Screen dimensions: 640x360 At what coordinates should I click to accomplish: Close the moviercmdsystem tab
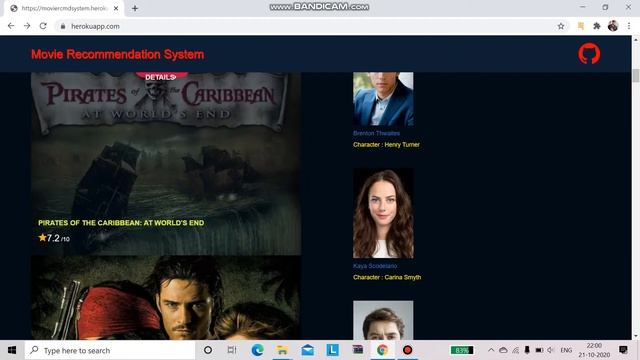(116, 8)
